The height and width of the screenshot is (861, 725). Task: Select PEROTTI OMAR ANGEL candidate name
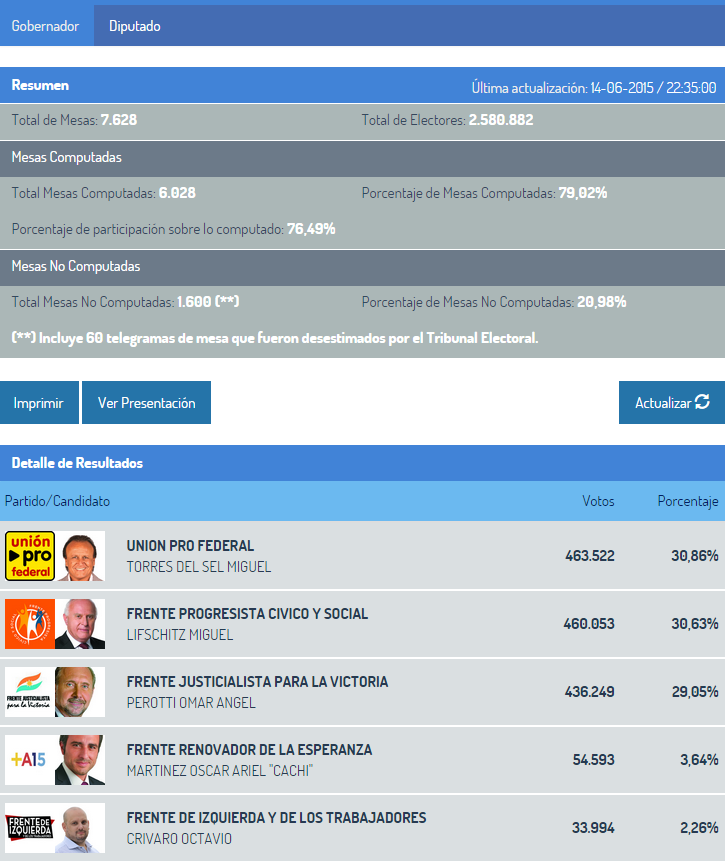coord(191,703)
